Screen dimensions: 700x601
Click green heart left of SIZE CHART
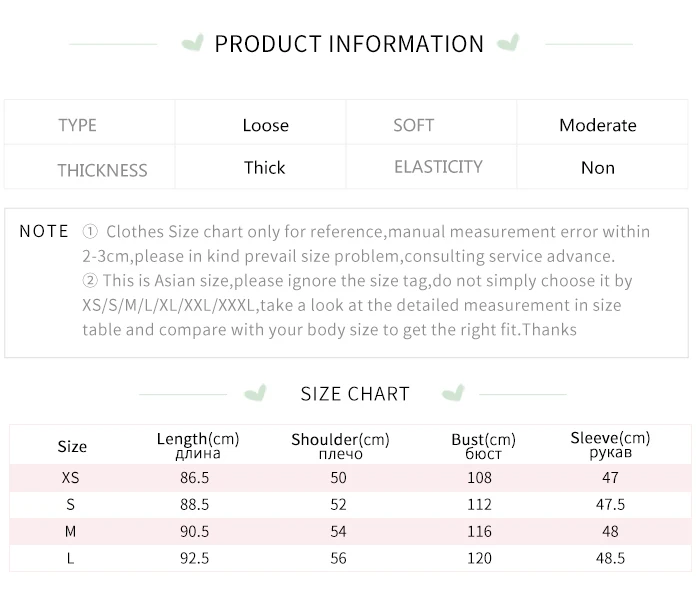tap(256, 393)
